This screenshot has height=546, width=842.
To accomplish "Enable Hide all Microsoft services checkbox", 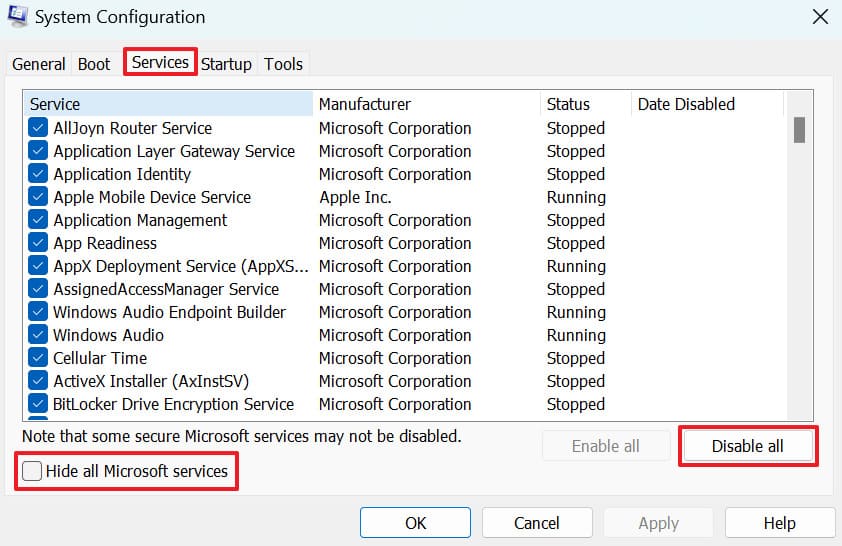I will coord(32,471).
